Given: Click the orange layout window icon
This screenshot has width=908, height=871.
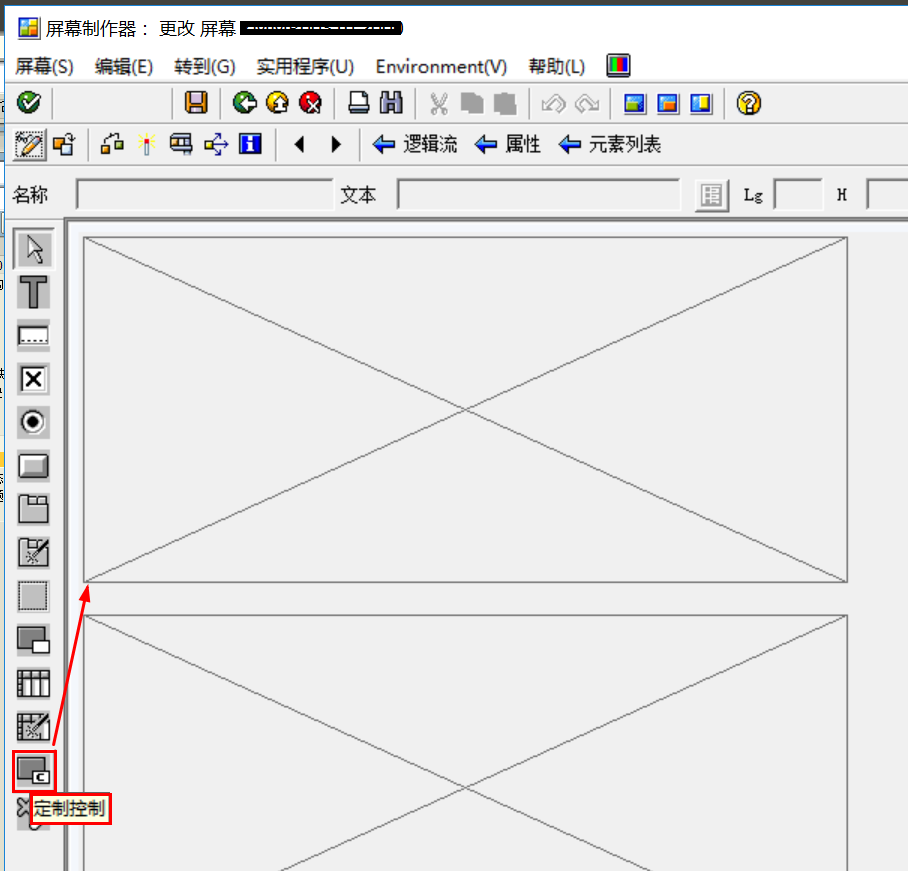Looking at the screenshot, I should pos(668,104).
